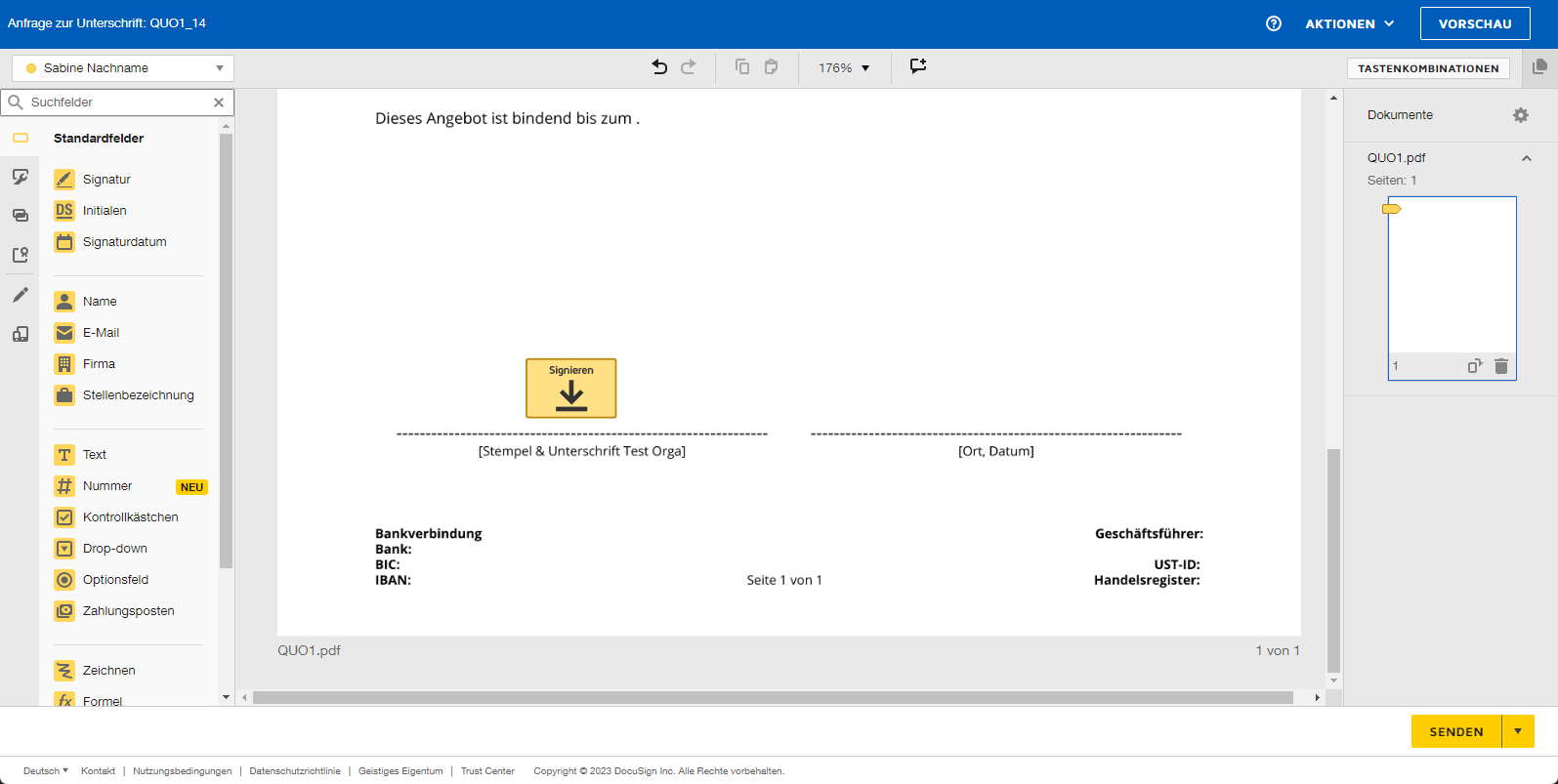Click the fields list scrollbar

click(227, 351)
